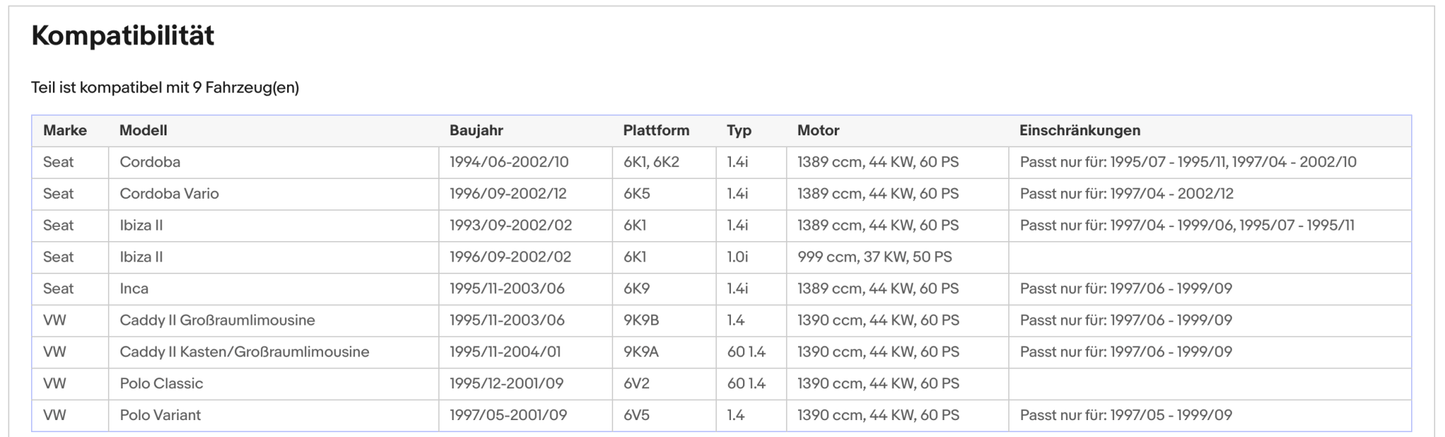Image resolution: width=1445 pixels, height=437 pixels.
Task: Select the Caddy II Kasten/Großraumlimousine cell
Action: (x=244, y=352)
